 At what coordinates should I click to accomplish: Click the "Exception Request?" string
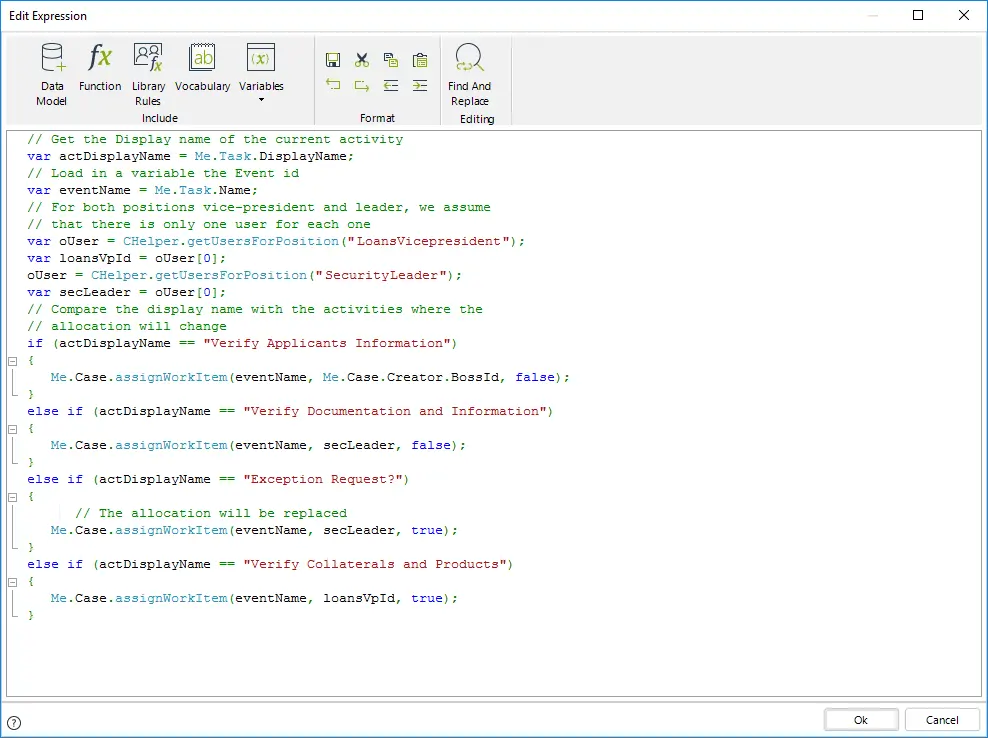coord(323,480)
